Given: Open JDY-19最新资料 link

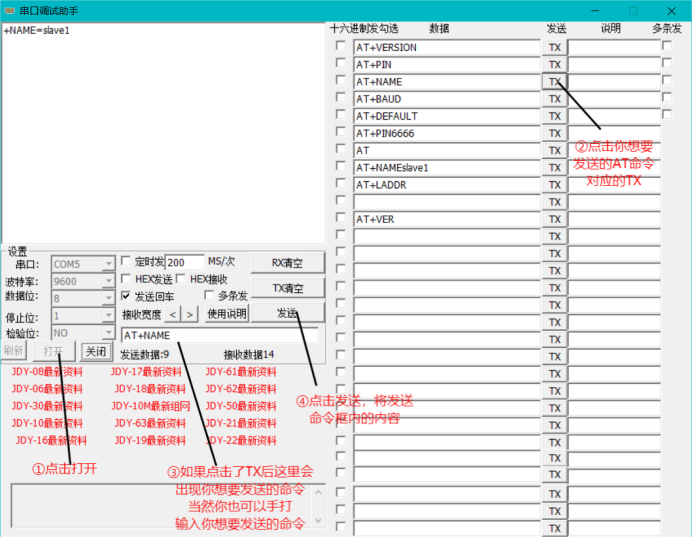Looking at the screenshot, I should pos(150,440).
